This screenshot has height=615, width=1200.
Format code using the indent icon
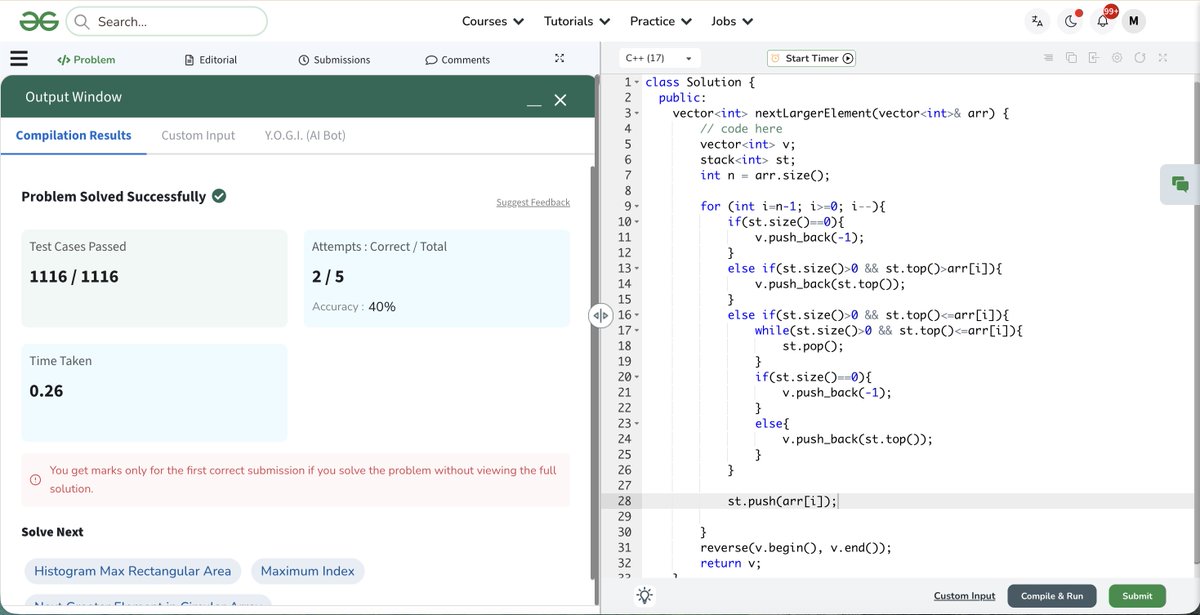pos(1048,58)
